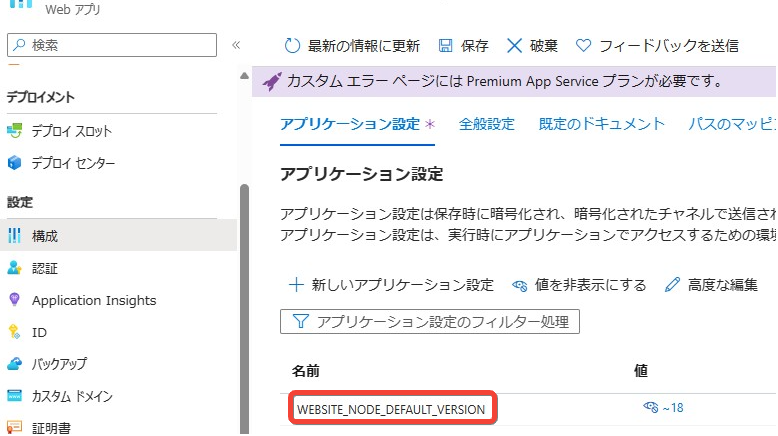The image size is (778, 436).
Task: Open デプロイ センター in sidebar
Action: (x=73, y=163)
